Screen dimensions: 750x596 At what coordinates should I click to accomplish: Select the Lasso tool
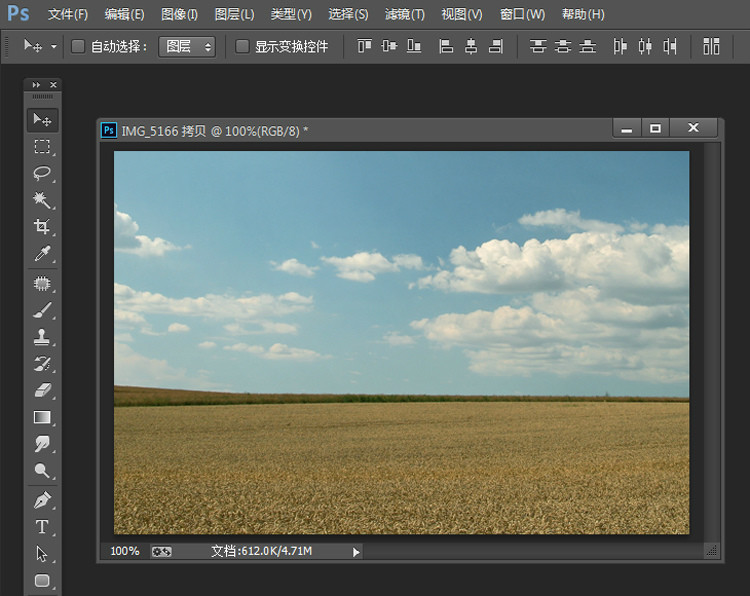point(42,173)
